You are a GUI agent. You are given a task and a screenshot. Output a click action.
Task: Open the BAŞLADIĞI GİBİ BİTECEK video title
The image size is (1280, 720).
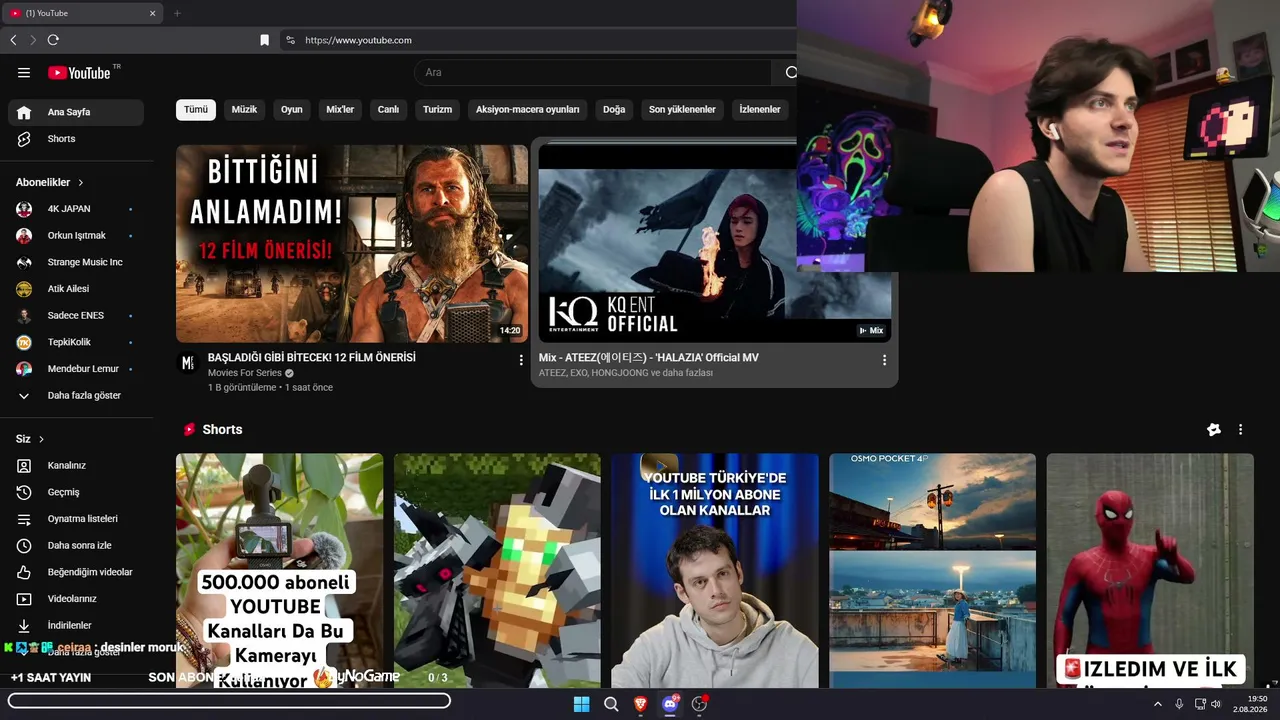point(312,357)
